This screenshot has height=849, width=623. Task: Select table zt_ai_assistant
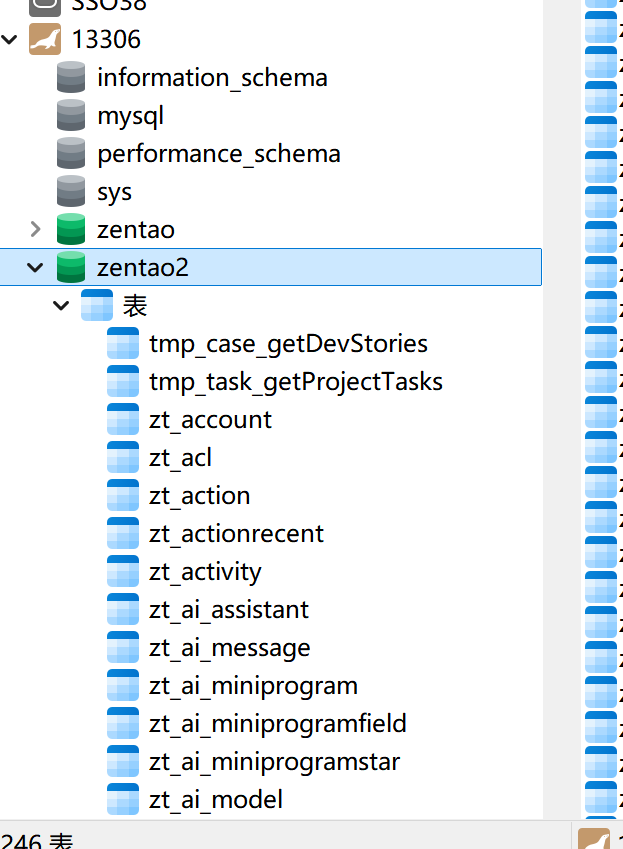[229, 610]
